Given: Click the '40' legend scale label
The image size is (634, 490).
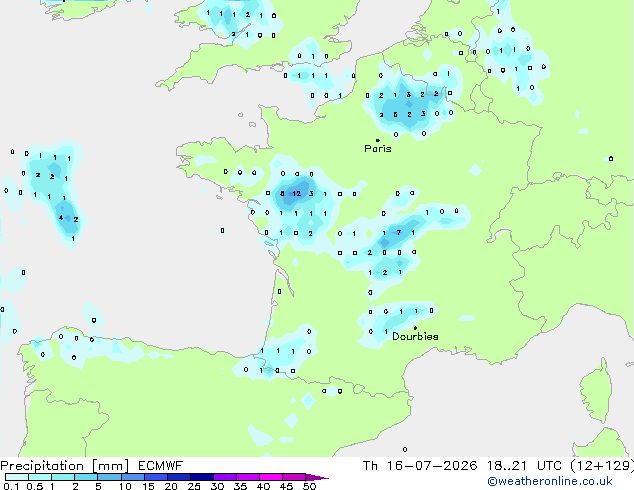Looking at the screenshot, I should [263, 486].
